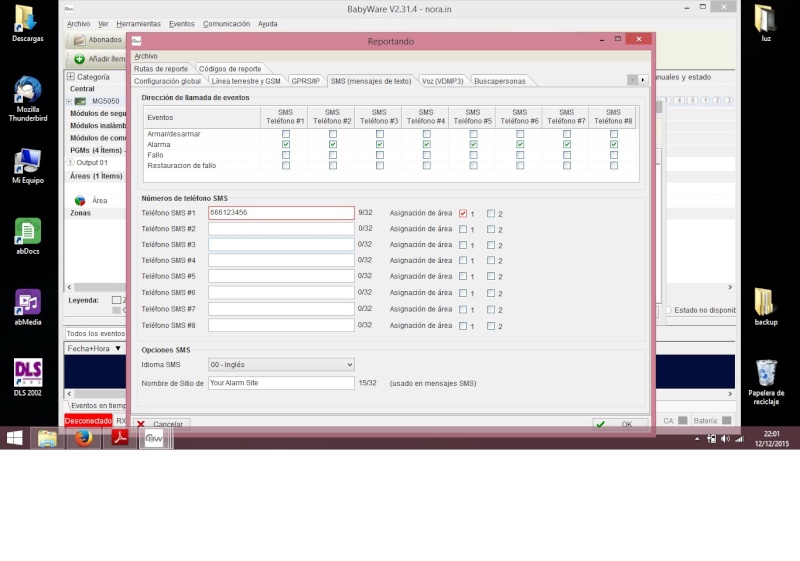Click the OK button
Viewport: 800px width, 561px height.
click(x=620, y=424)
